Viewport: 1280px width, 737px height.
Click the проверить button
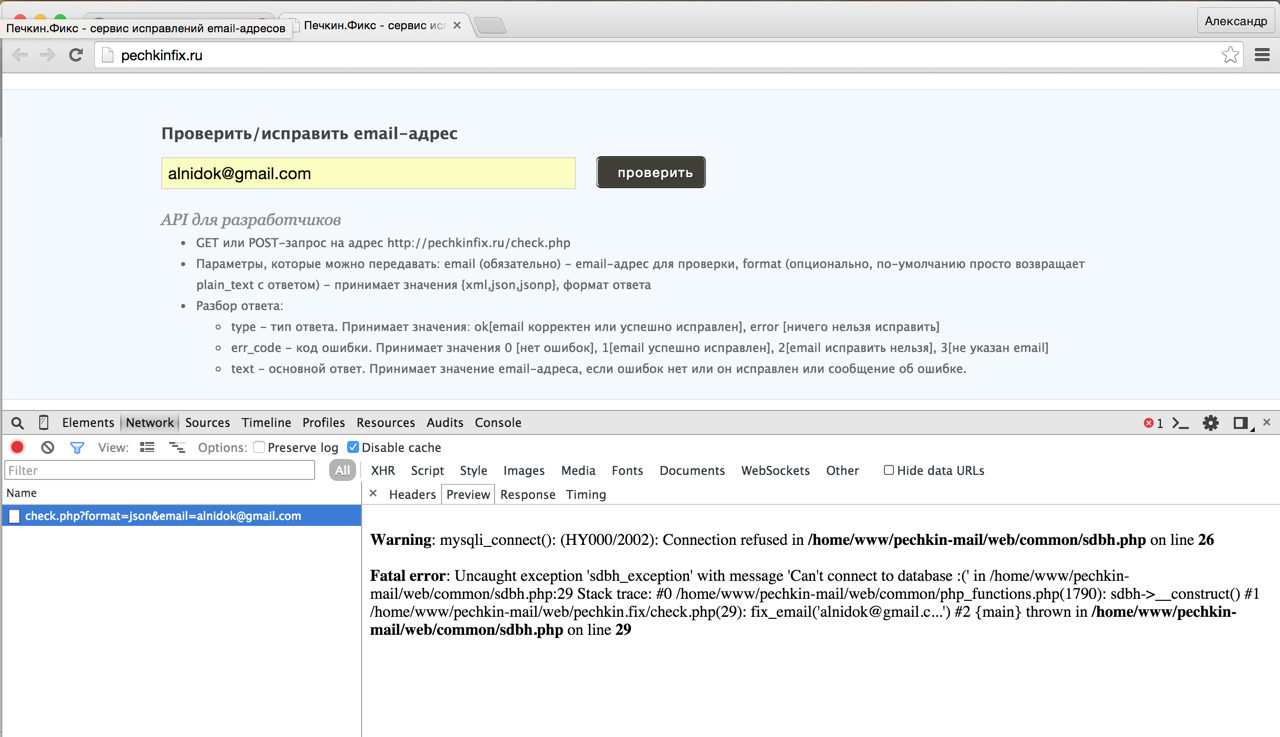coord(651,172)
